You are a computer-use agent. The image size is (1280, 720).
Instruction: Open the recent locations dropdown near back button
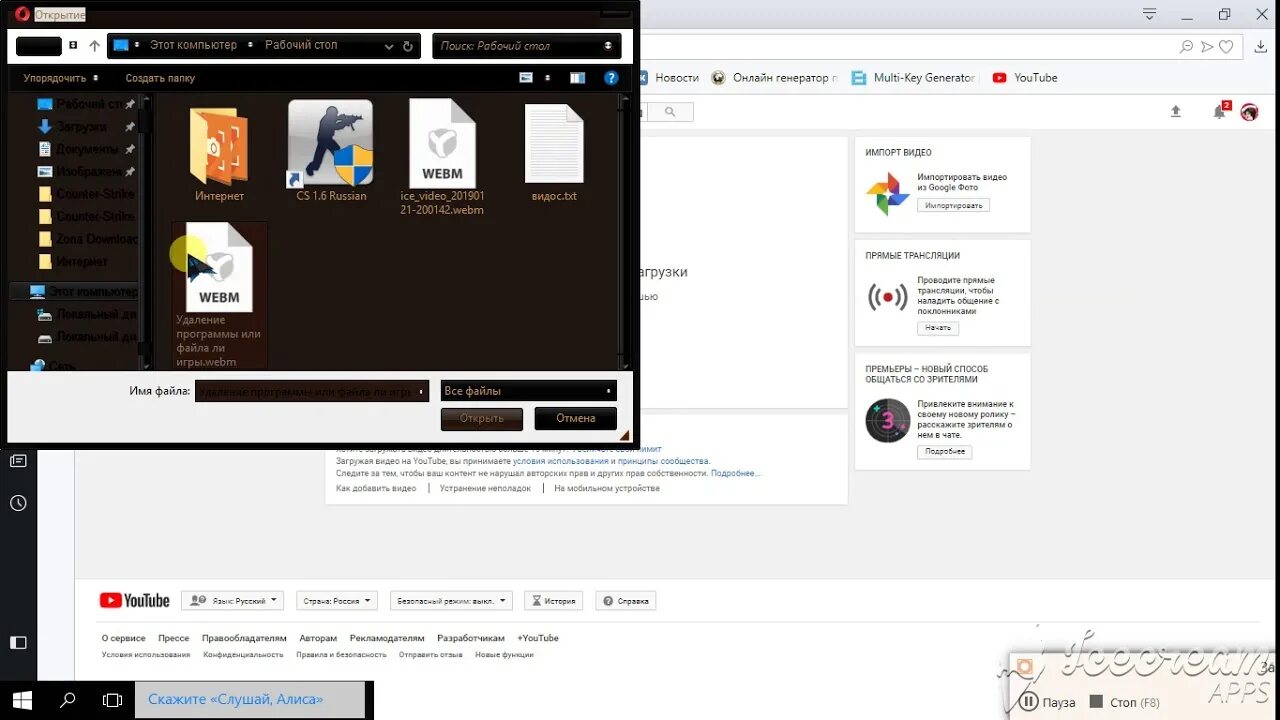(73, 46)
